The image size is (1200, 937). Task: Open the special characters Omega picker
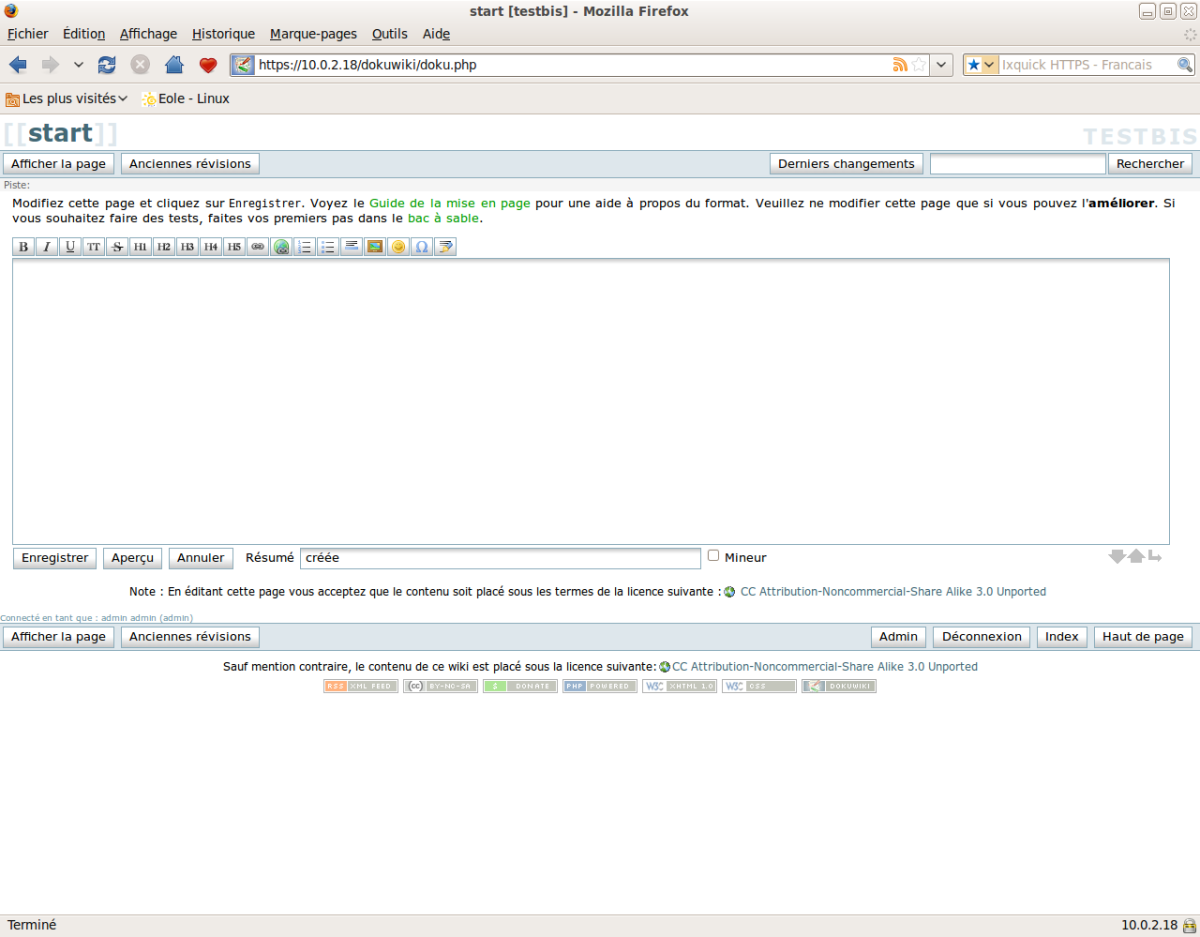tap(422, 247)
